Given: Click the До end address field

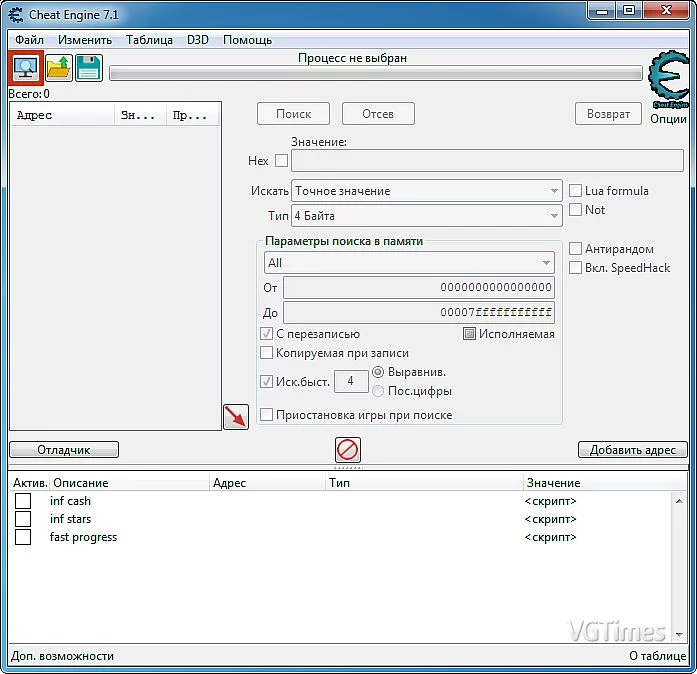Looking at the screenshot, I should tap(419, 312).
